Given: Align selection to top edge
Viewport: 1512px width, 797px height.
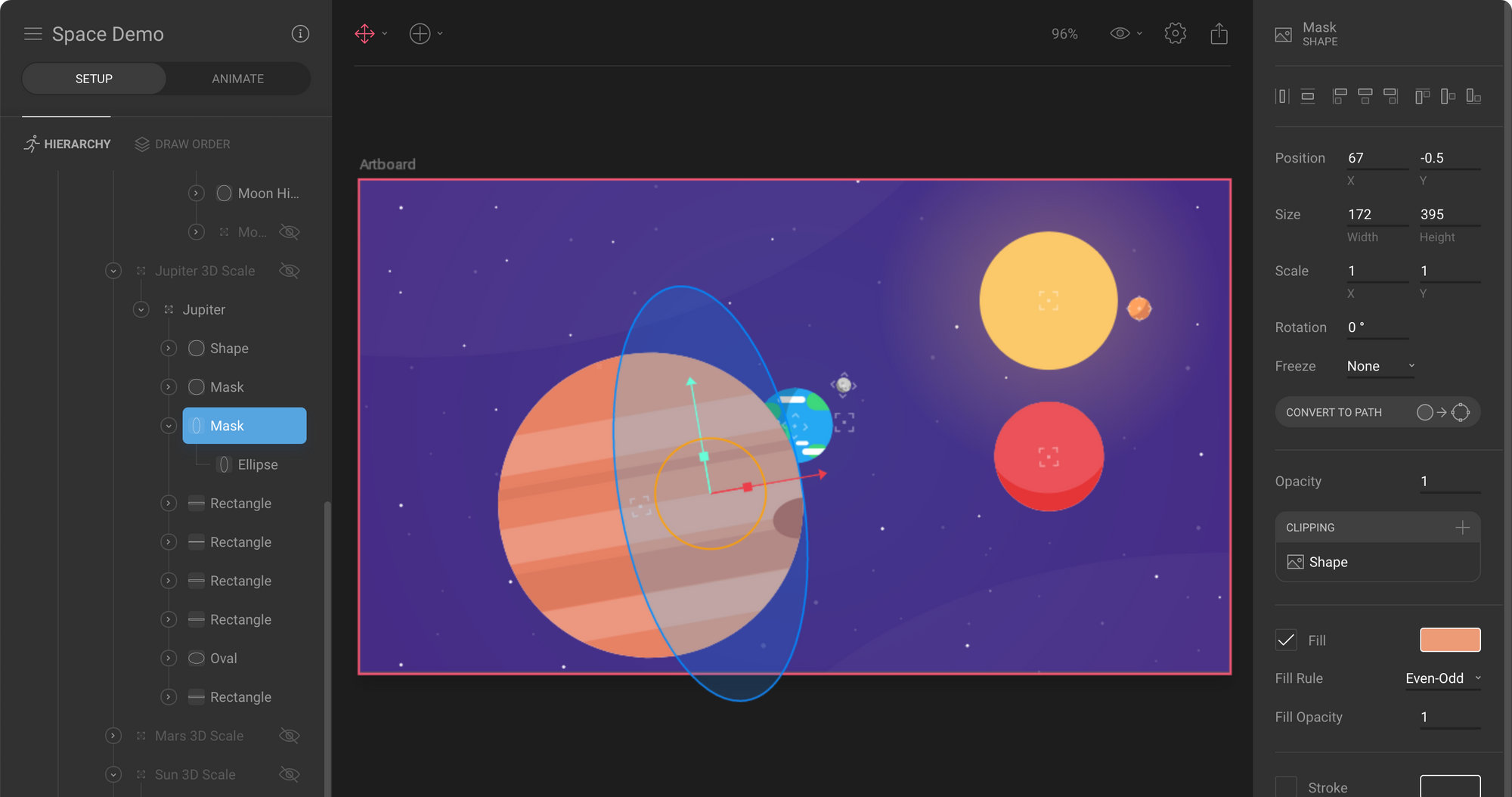Looking at the screenshot, I should [x=1423, y=96].
